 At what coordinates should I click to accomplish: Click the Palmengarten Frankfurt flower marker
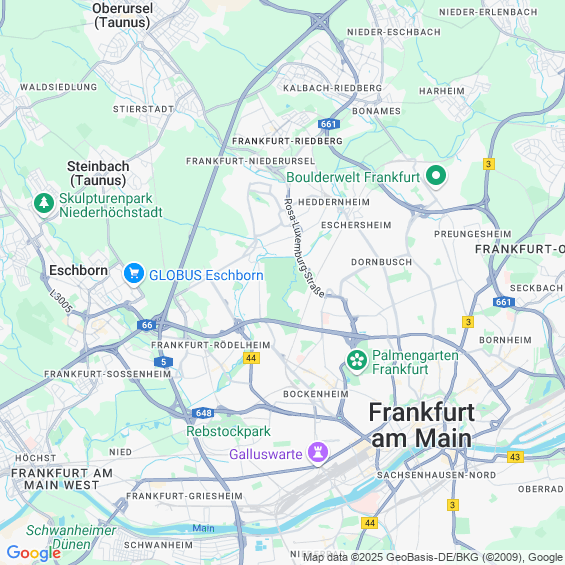(x=357, y=361)
